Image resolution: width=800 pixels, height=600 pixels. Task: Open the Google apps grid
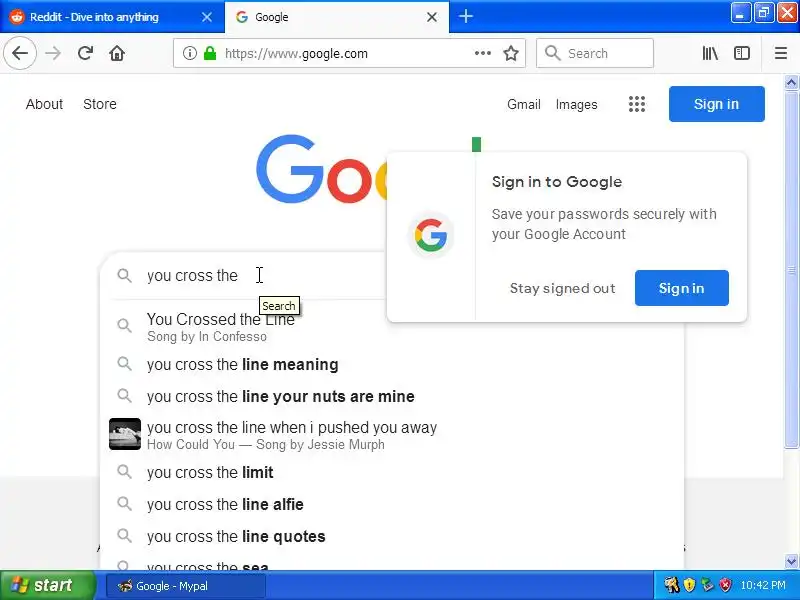coord(637,104)
